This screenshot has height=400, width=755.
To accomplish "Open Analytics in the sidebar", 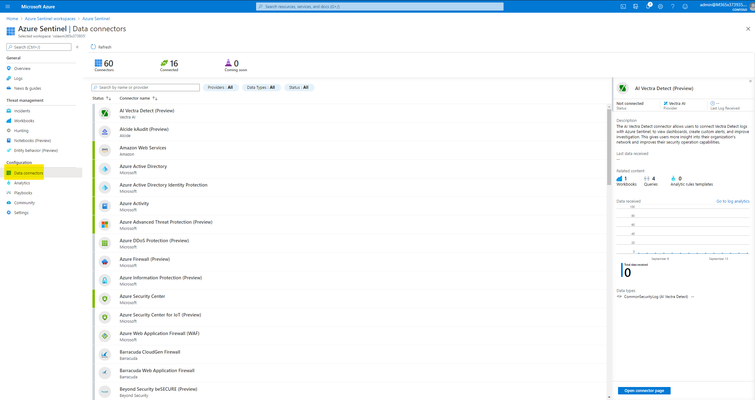I will (22, 183).
